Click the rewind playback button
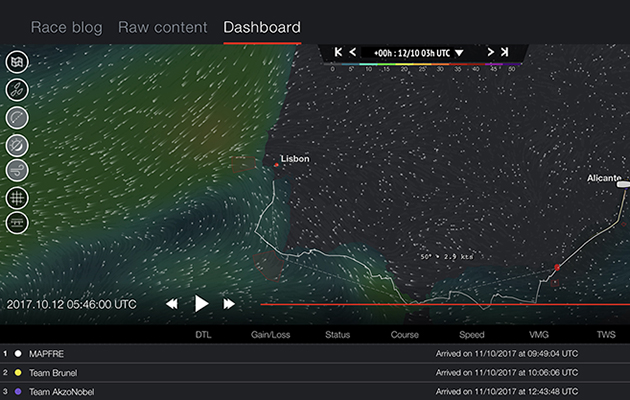The height and width of the screenshot is (400, 630). 172,303
